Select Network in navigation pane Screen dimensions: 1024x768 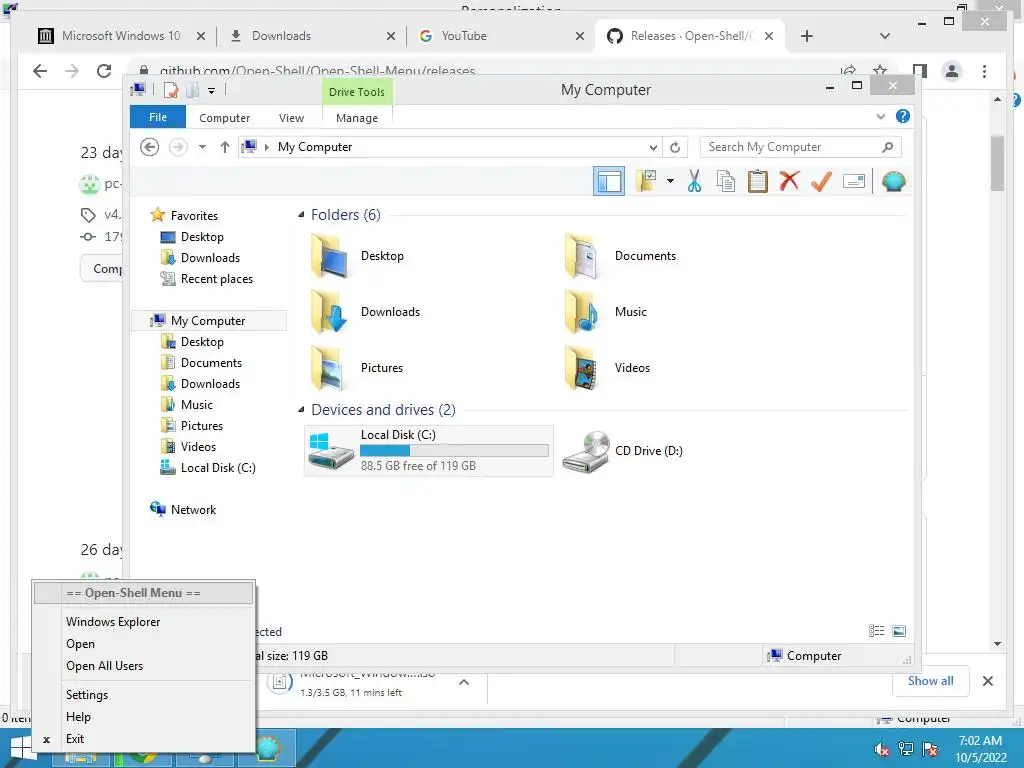point(193,510)
